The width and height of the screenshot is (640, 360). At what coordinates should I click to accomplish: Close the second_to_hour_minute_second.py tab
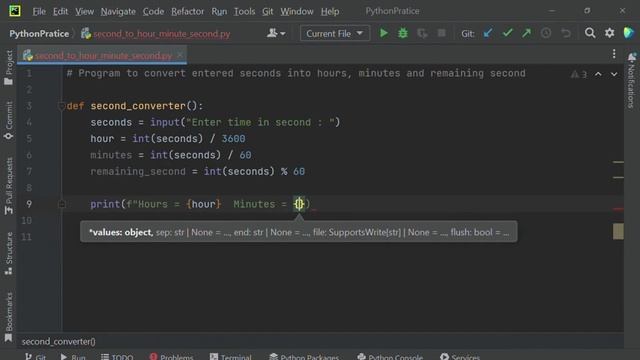click(x=180, y=55)
